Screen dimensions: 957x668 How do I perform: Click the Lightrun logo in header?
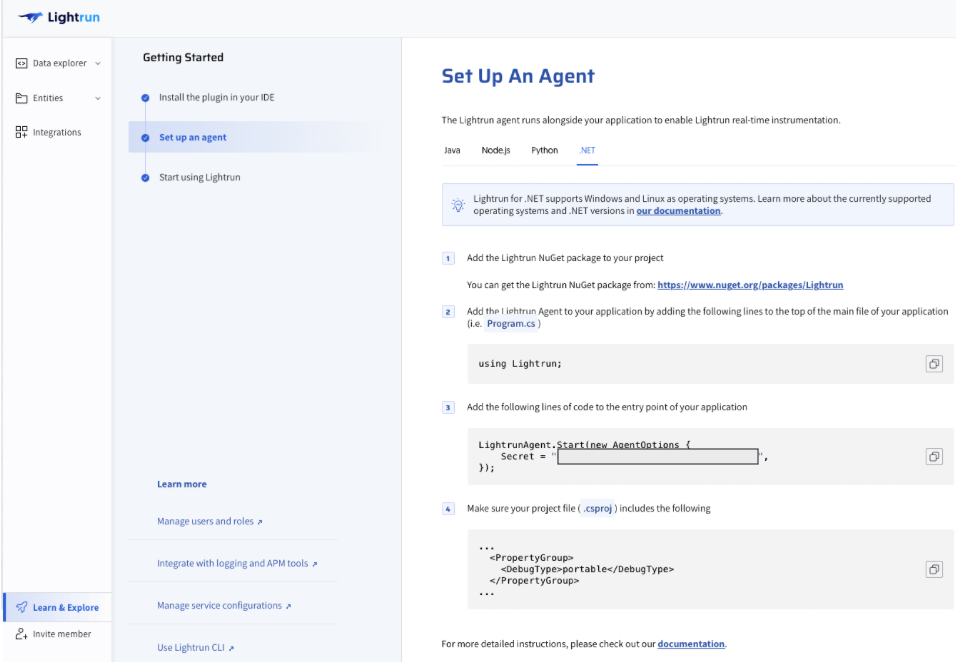(x=59, y=17)
